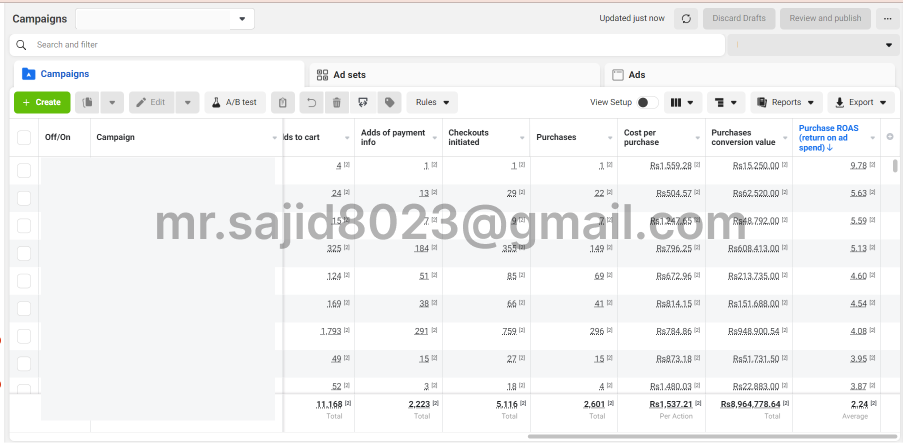Image resolution: width=903 pixels, height=443 pixels.
Task: Open the breakdown icon menu
Action: tap(727, 102)
